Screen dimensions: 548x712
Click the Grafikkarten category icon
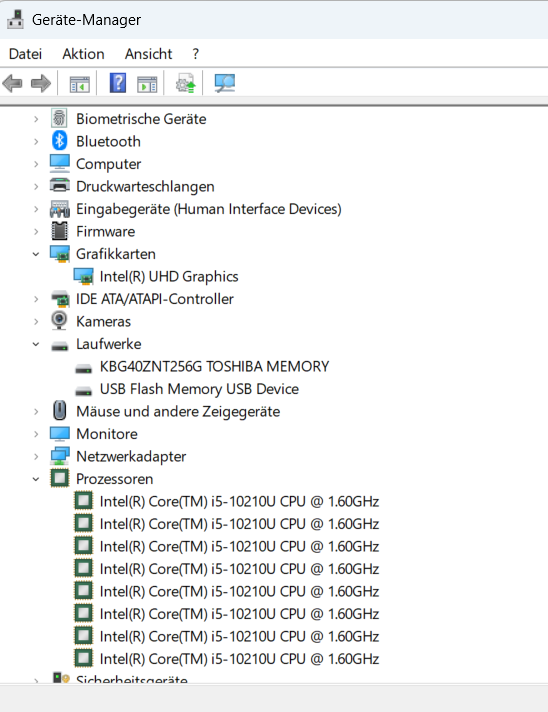pyautogui.click(x=59, y=254)
